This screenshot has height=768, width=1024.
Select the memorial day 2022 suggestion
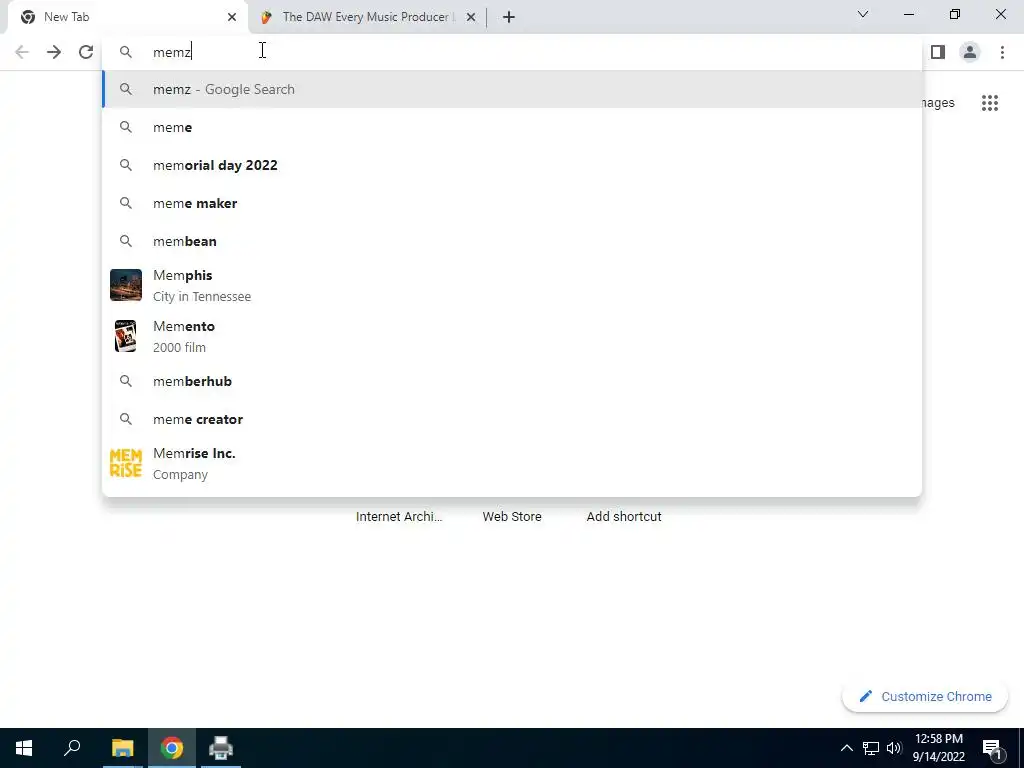(512, 165)
